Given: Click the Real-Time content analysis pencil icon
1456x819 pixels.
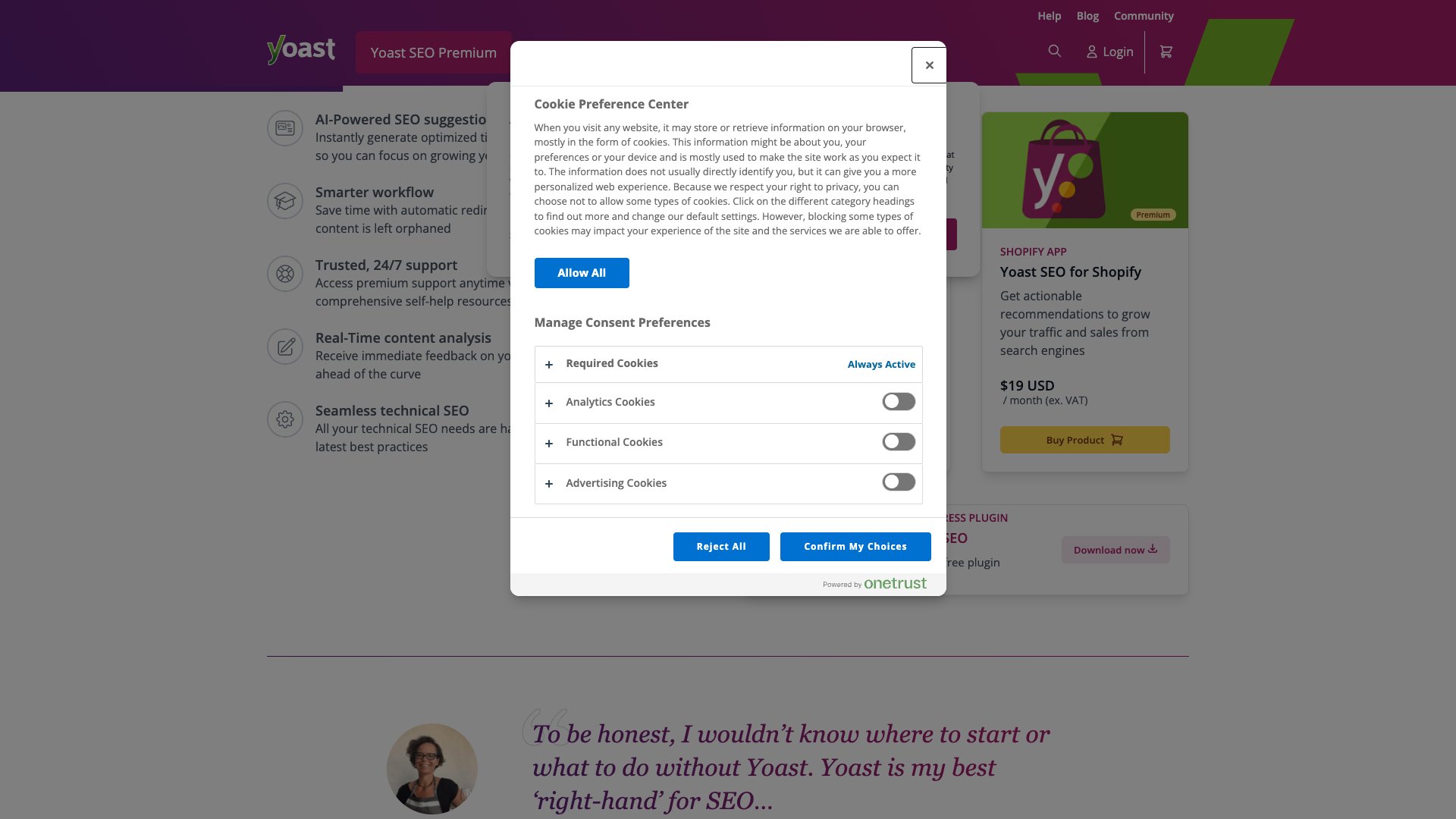Looking at the screenshot, I should click(x=284, y=347).
